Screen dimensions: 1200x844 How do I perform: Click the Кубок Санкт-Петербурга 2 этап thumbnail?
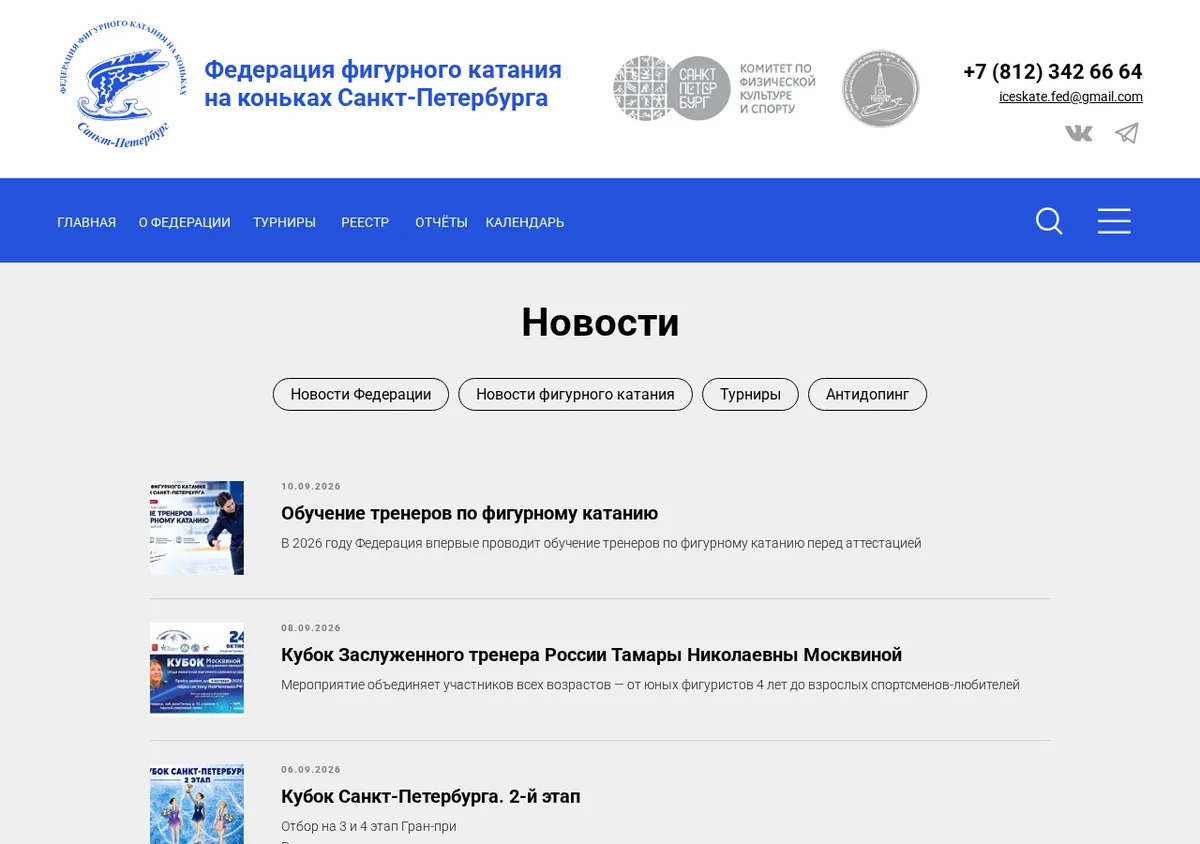[x=197, y=804]
